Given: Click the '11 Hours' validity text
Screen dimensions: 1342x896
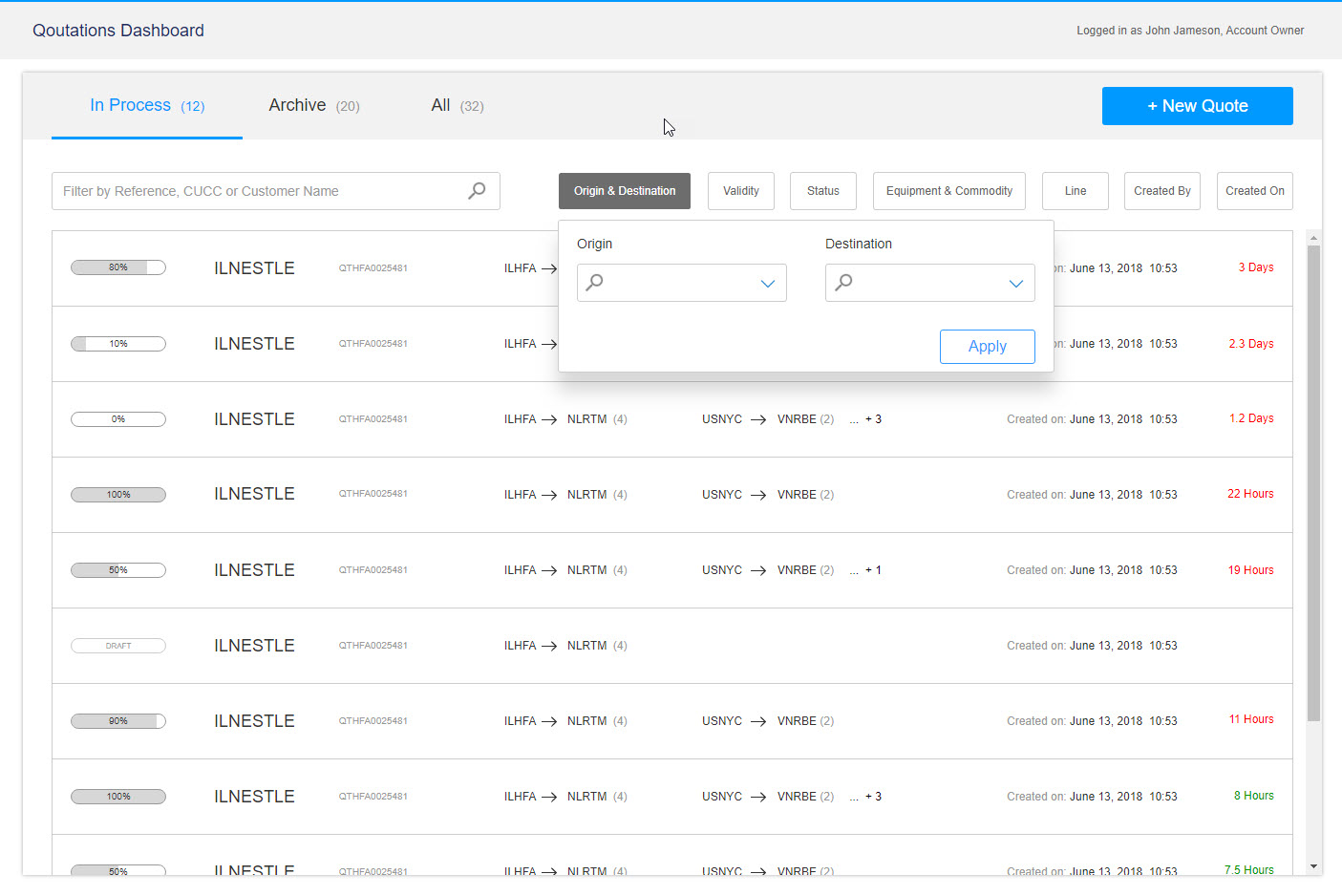Looking at the screenshot, I should pos(1251,719).
